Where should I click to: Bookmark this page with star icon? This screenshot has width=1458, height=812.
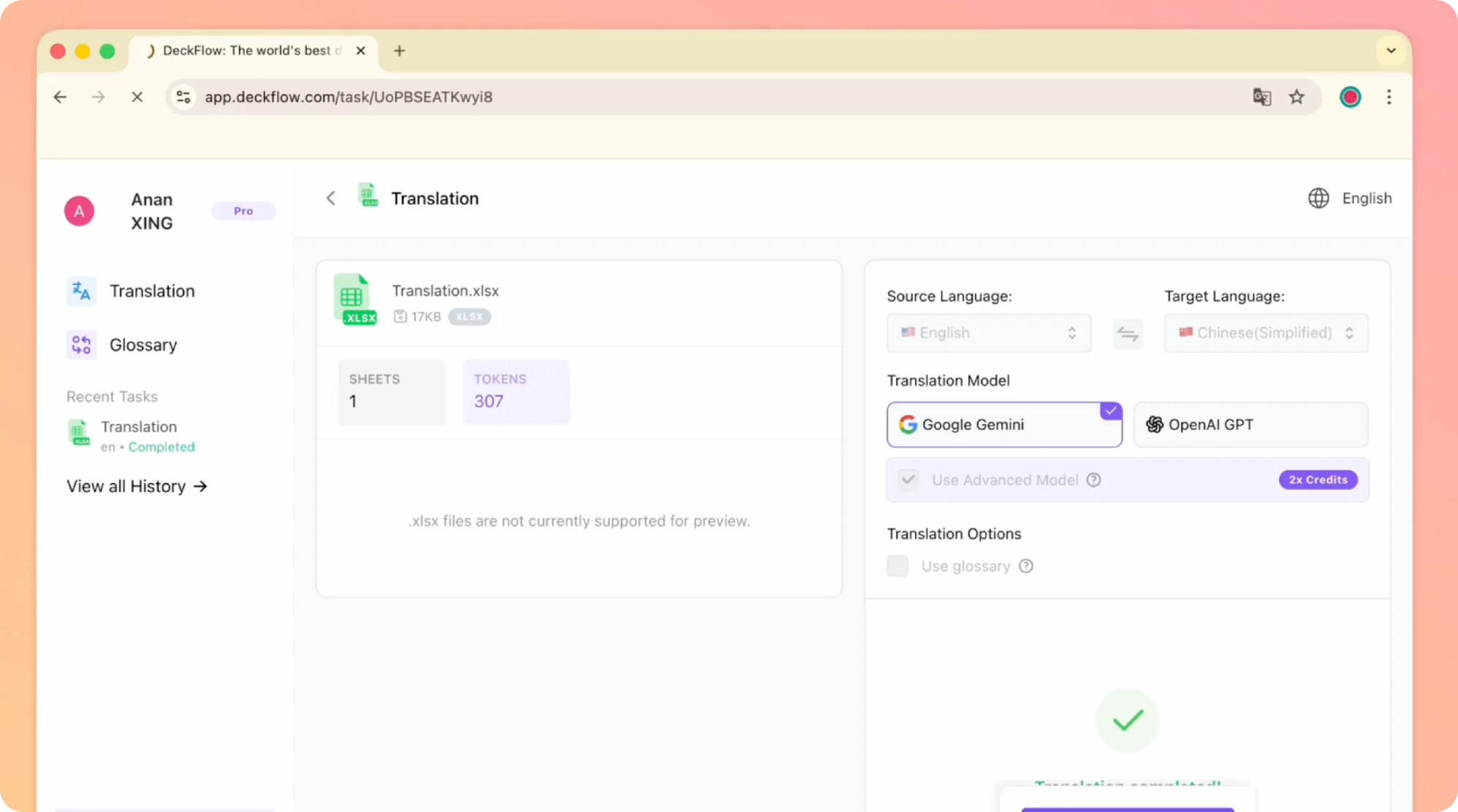point(1297,97)
